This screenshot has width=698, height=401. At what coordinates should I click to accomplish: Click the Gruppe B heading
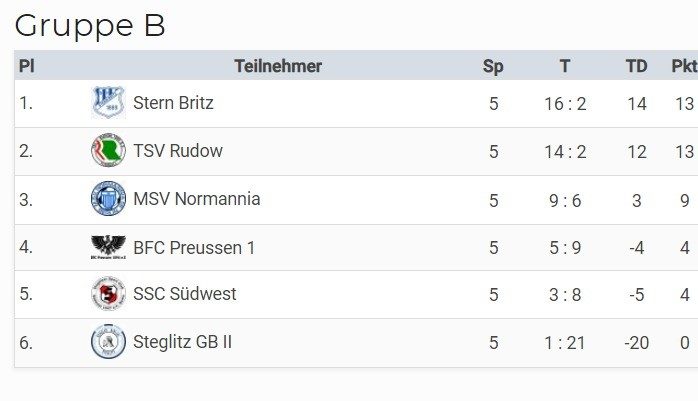click(90, 25)
